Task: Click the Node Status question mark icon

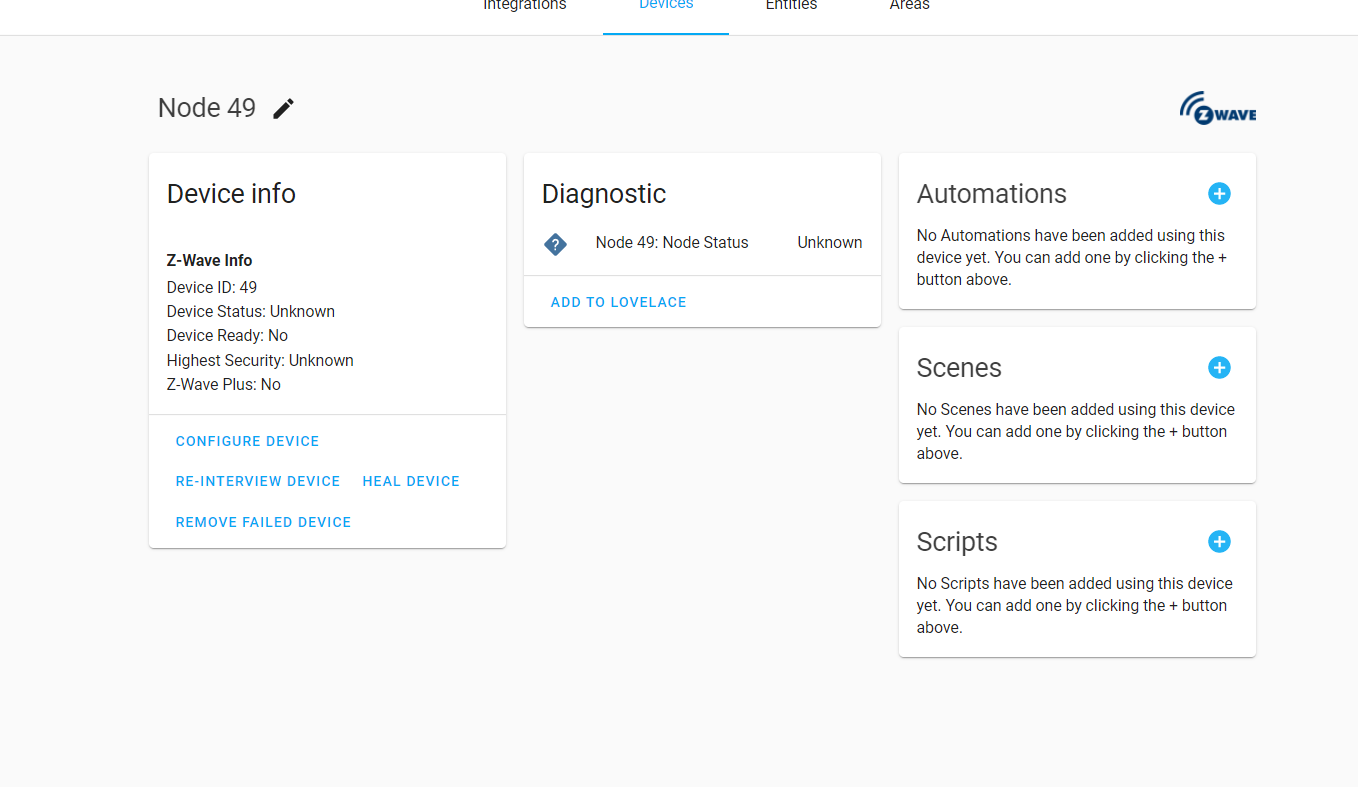Action: click(x=555, y=243)
